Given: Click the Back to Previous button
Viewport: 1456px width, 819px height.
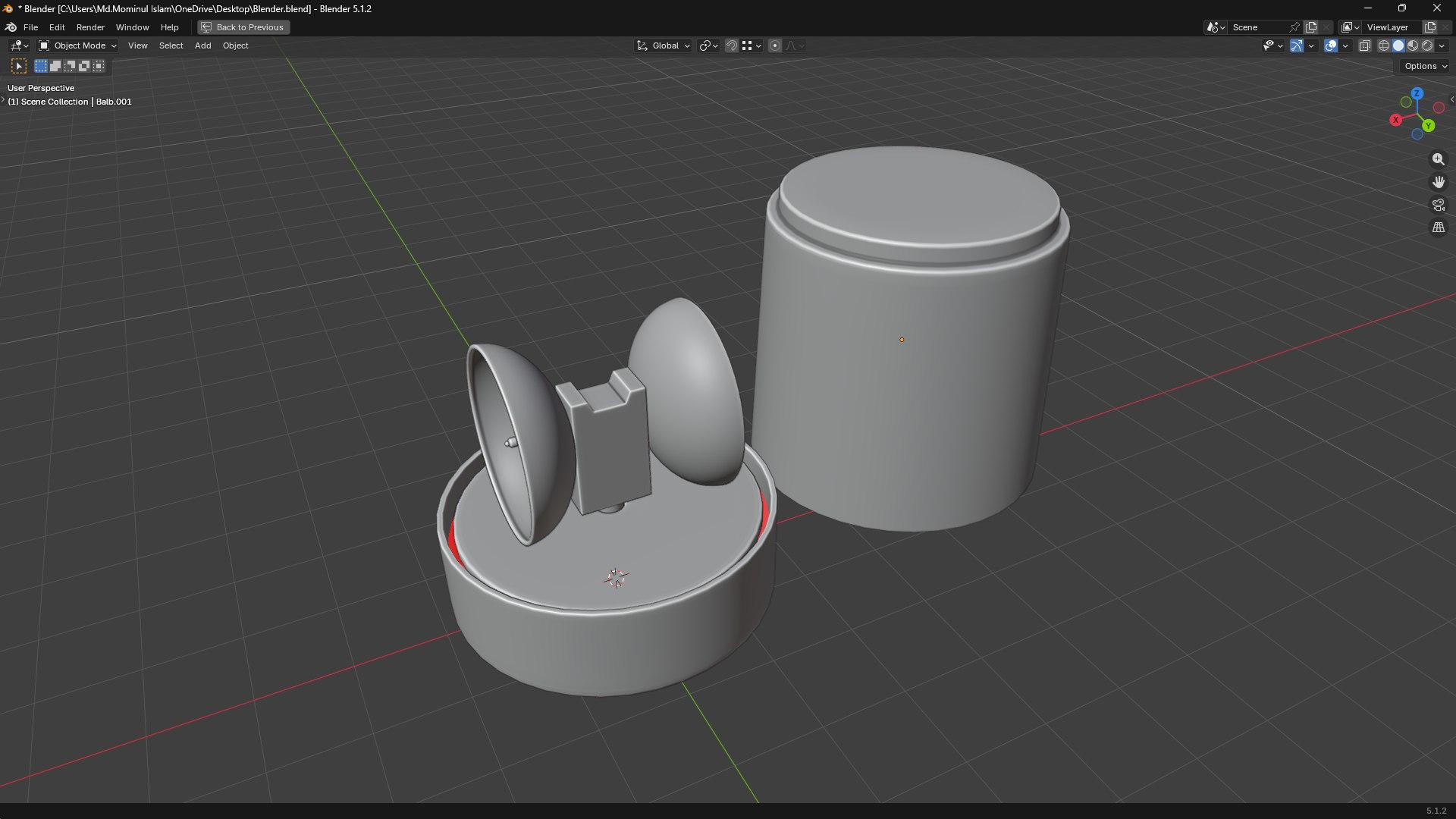Looking at the screenshot, I should point(243,27).
